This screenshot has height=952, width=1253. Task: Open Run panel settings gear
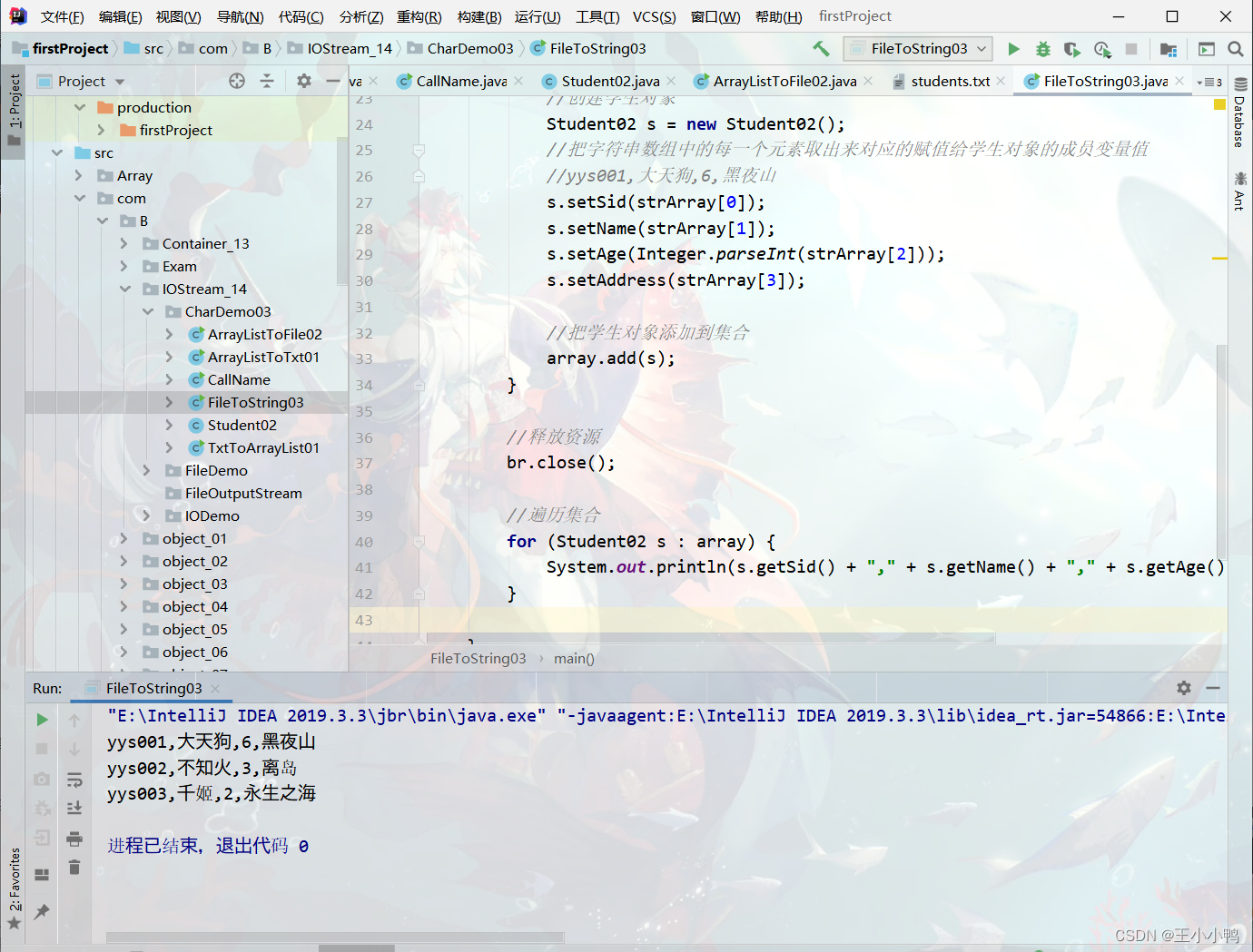(x=1184, y=688)
